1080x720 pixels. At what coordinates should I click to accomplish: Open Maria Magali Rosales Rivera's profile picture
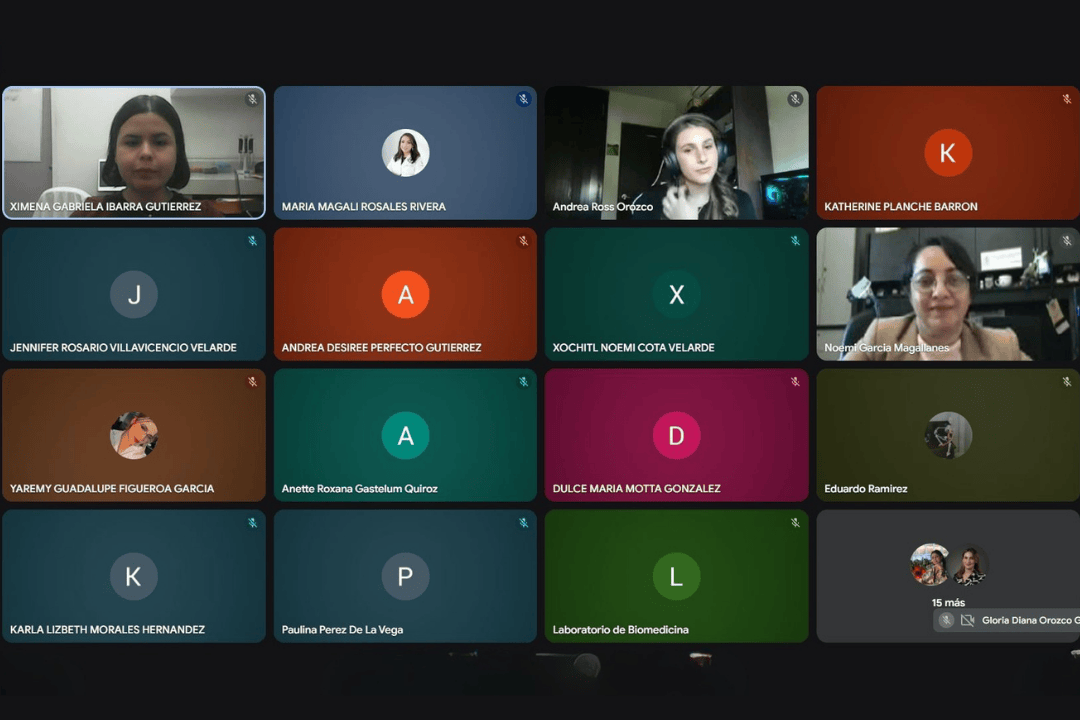[x=405, y=153]
